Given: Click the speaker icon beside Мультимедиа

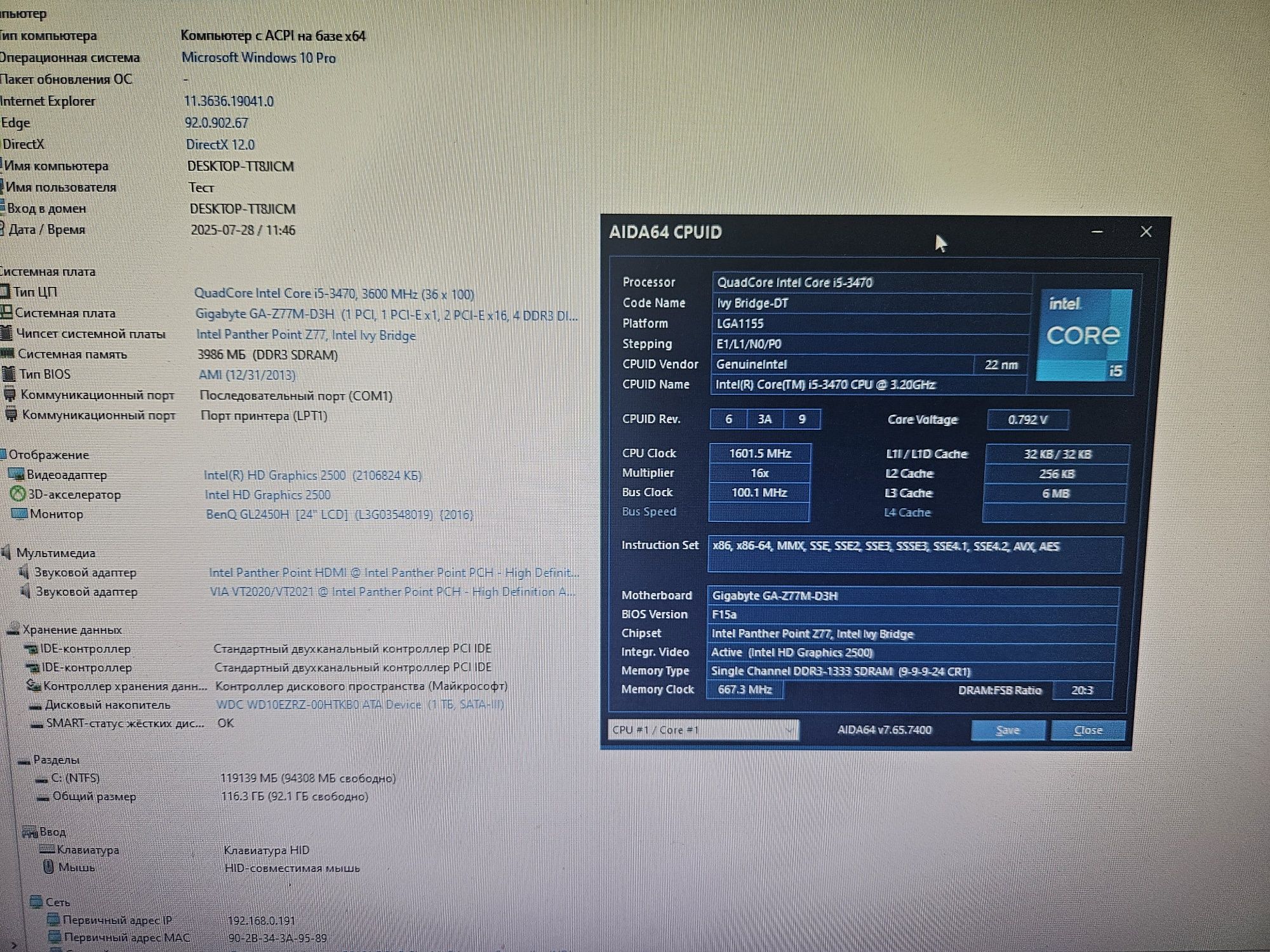Looking at the screenshot, I should tap(7, 552).
